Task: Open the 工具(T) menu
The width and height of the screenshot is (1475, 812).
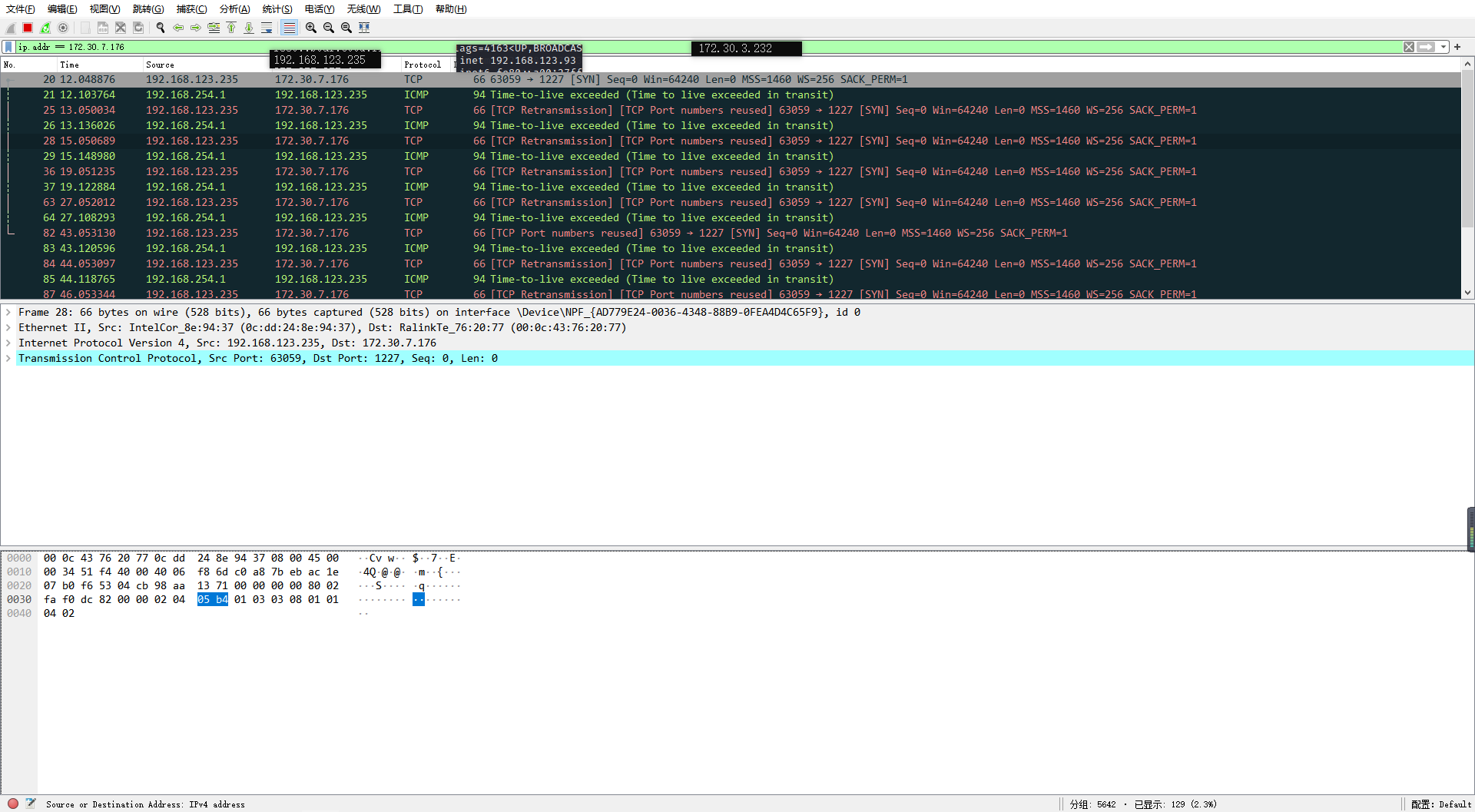Action: tap(408, 9)
